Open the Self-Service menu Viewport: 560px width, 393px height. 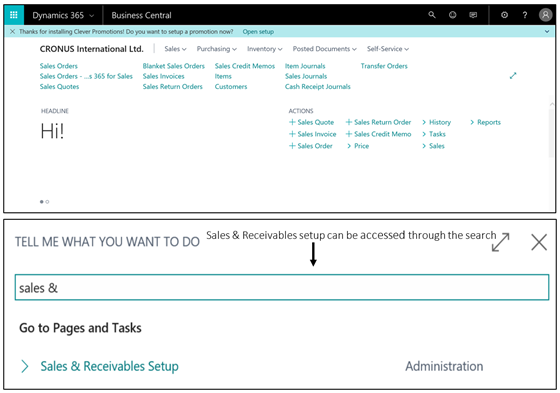(x=388, y=49)
